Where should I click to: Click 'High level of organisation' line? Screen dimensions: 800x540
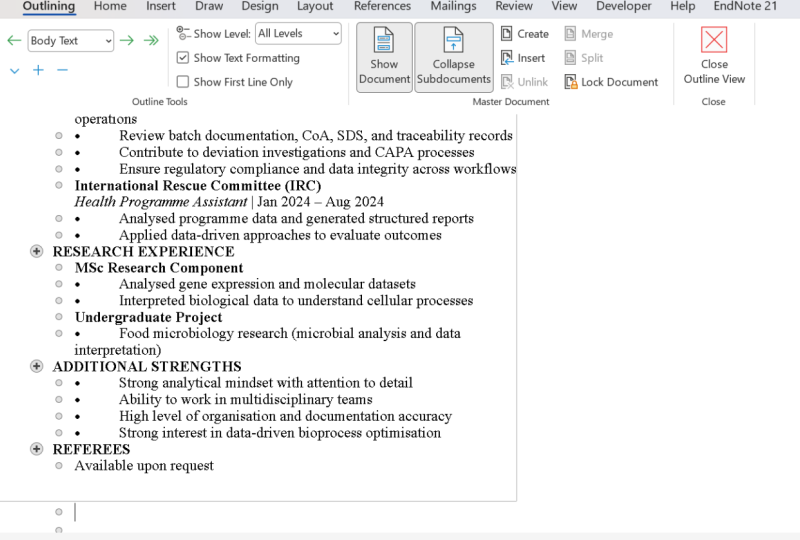point(285,416)
